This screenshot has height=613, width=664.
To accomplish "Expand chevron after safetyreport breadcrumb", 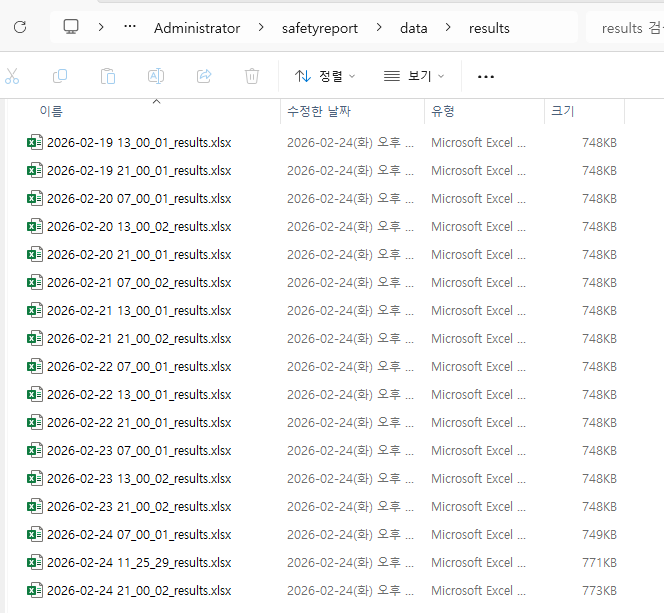I will 379,28.
